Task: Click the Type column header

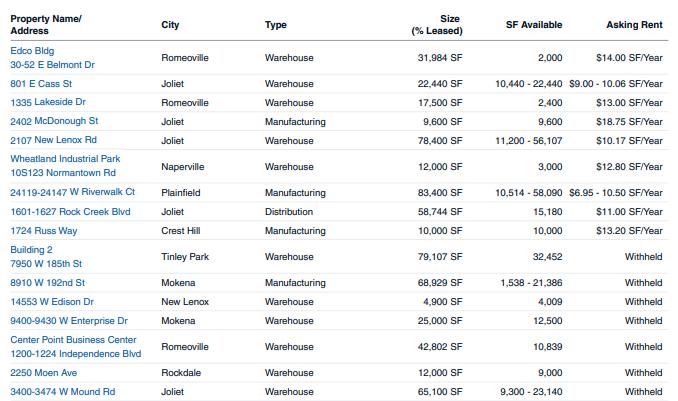Action: point(275,25)
